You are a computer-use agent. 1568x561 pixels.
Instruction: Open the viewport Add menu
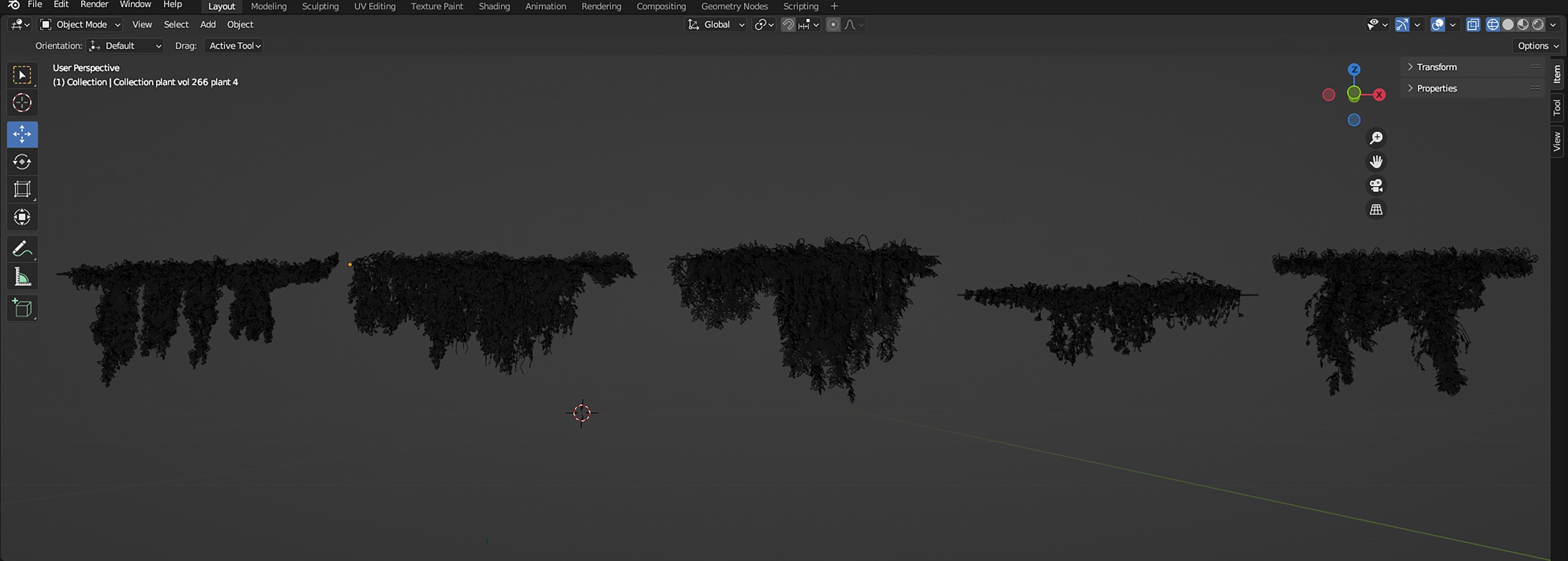(x=207, y=24)
